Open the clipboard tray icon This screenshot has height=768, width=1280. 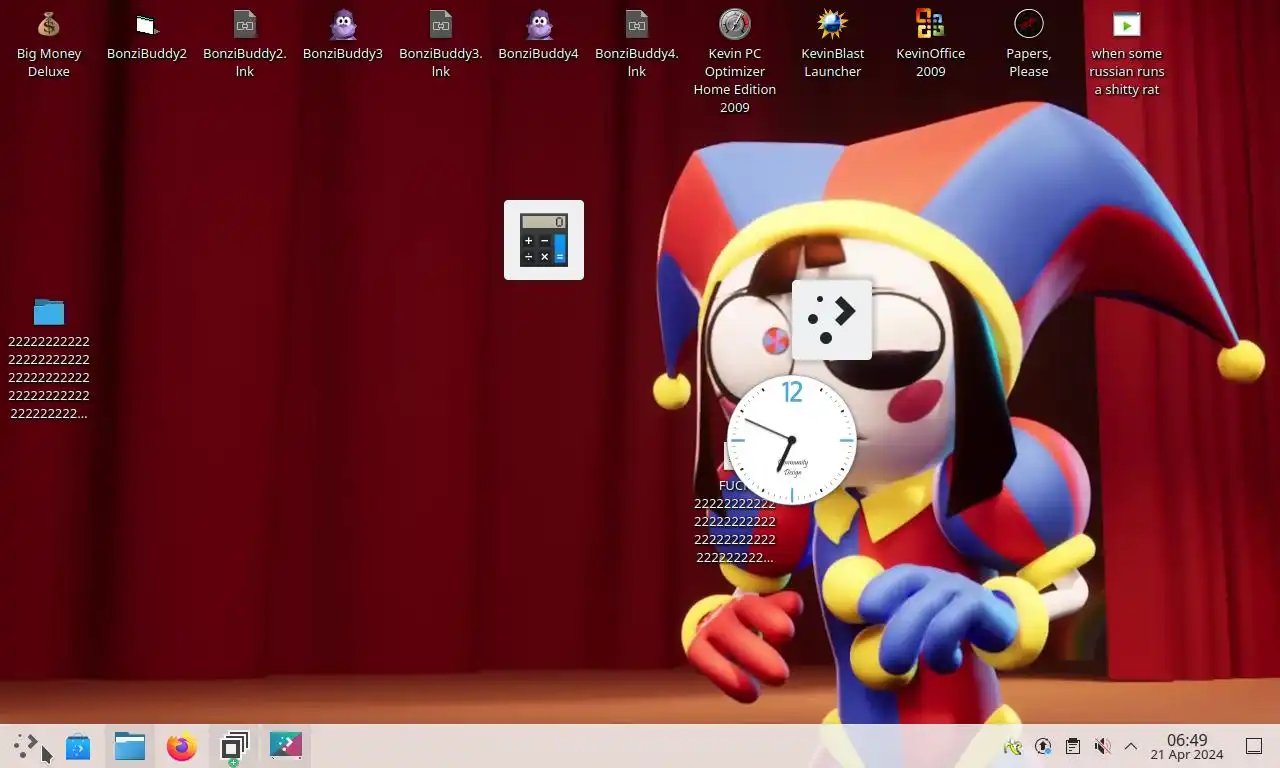1072,746
